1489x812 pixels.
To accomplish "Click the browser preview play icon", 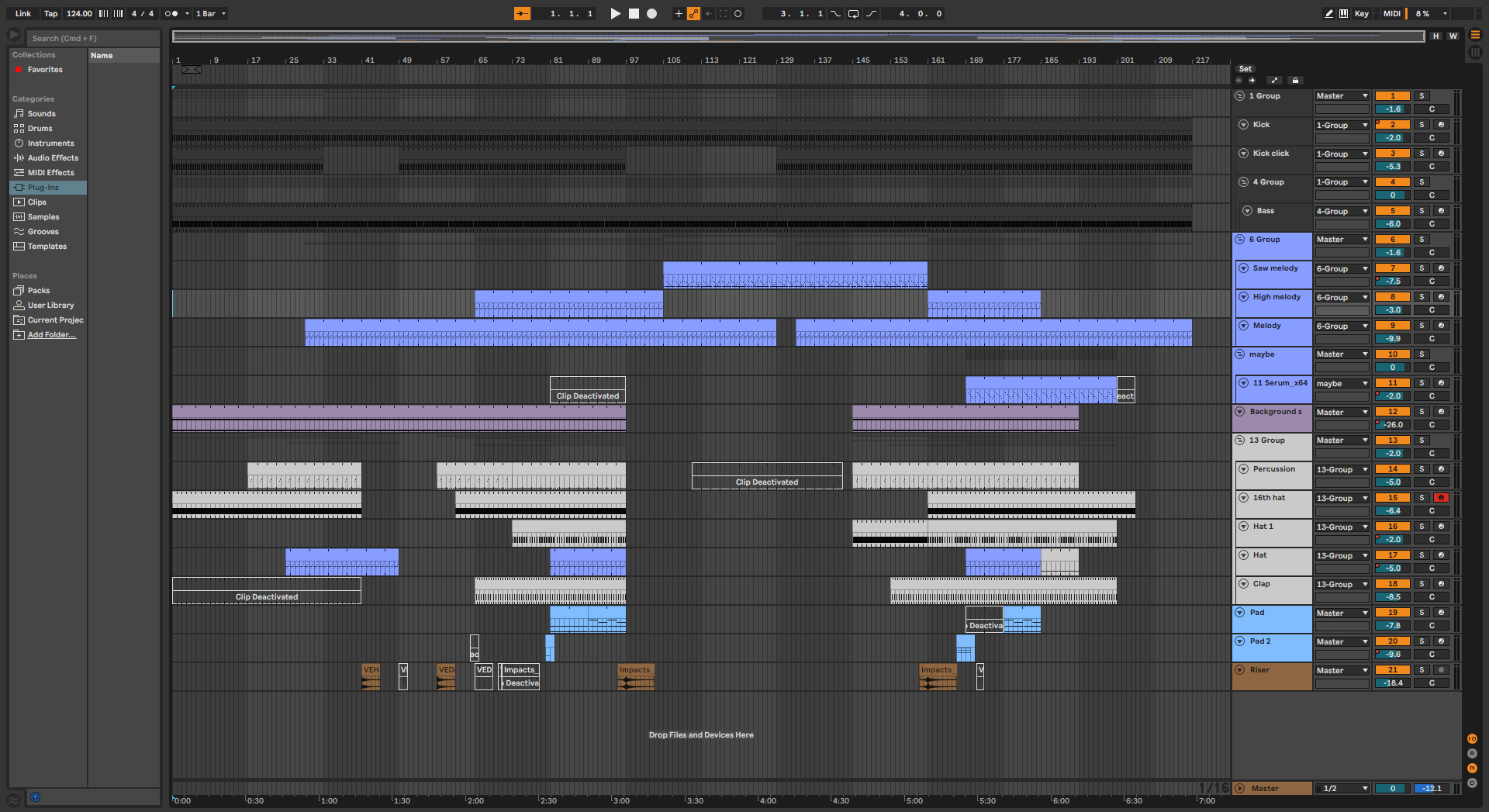I will [x=14, y=35].
